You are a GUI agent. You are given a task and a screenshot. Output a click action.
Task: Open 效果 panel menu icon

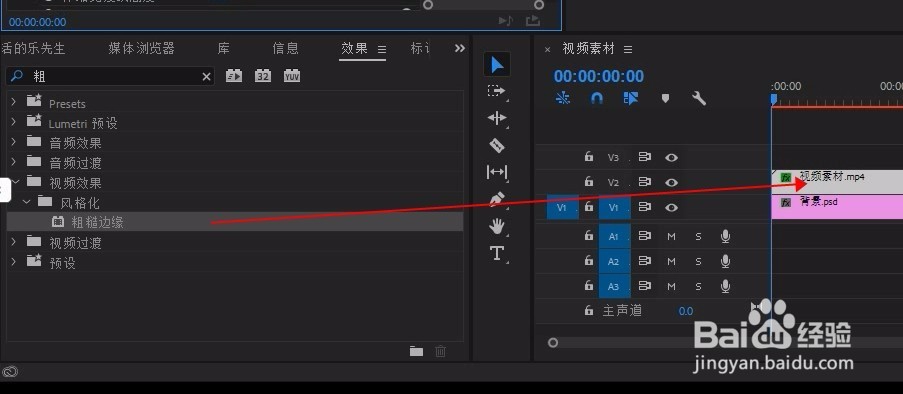tap(382, 50)
